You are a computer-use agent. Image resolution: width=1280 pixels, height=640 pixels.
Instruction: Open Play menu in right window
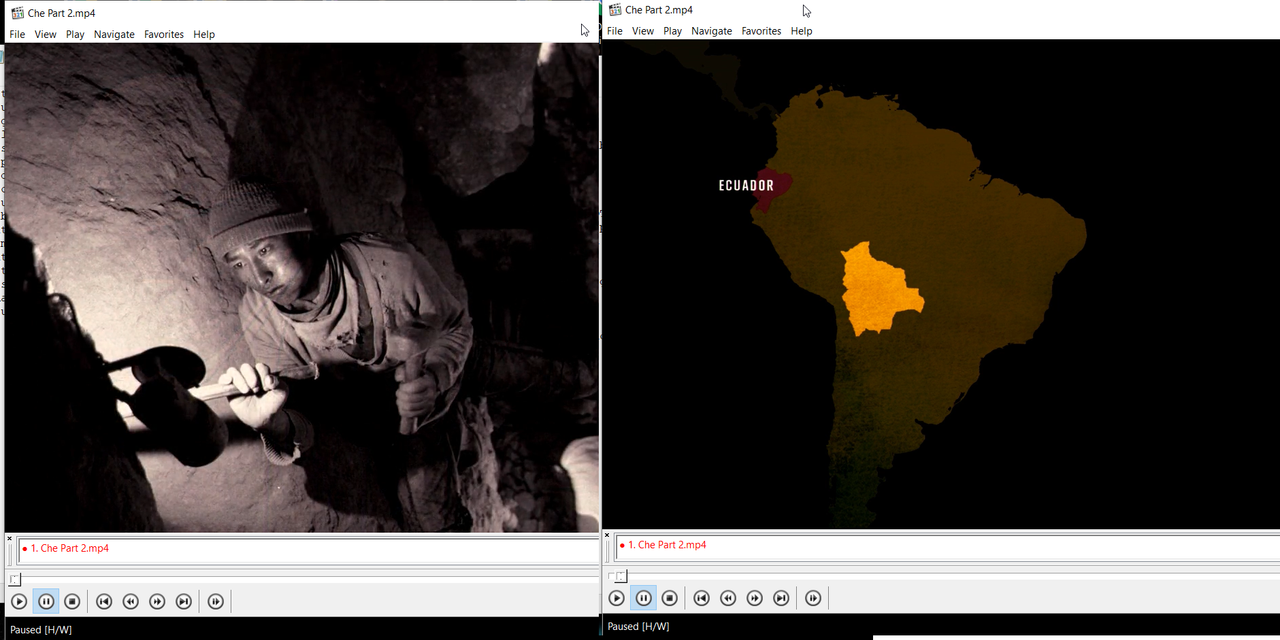pyautogui.click(x=673, y=31)
